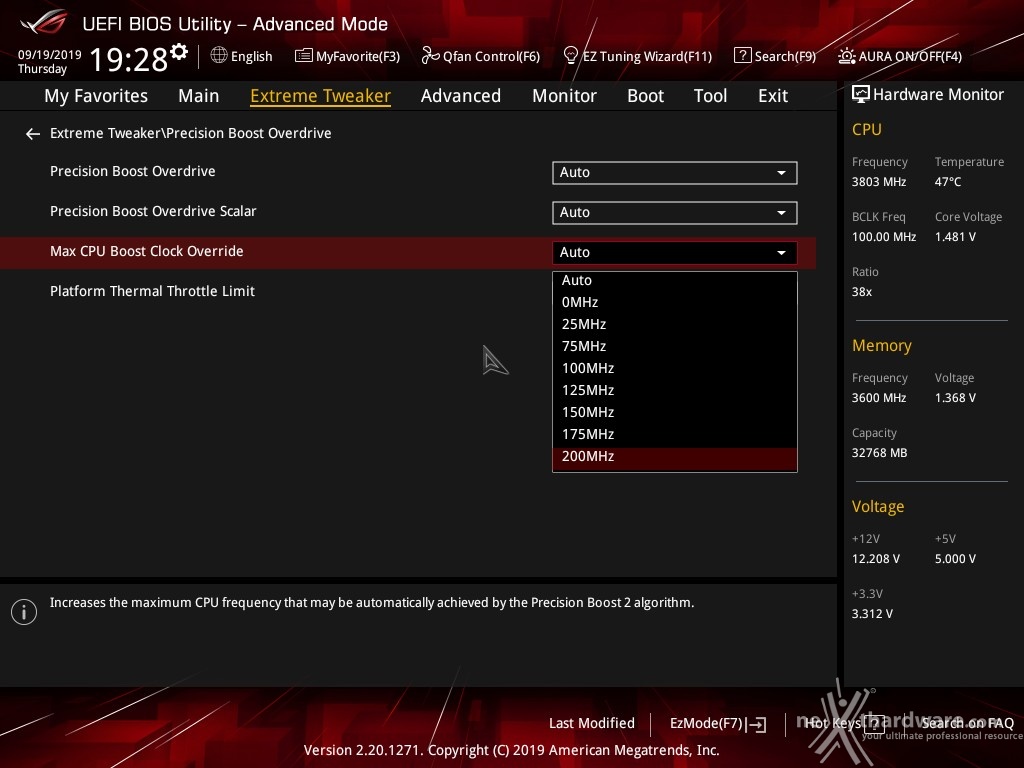Screen dimensions: 1024x768
Task: Open the Monitor tab
Action: click(564, 96)
